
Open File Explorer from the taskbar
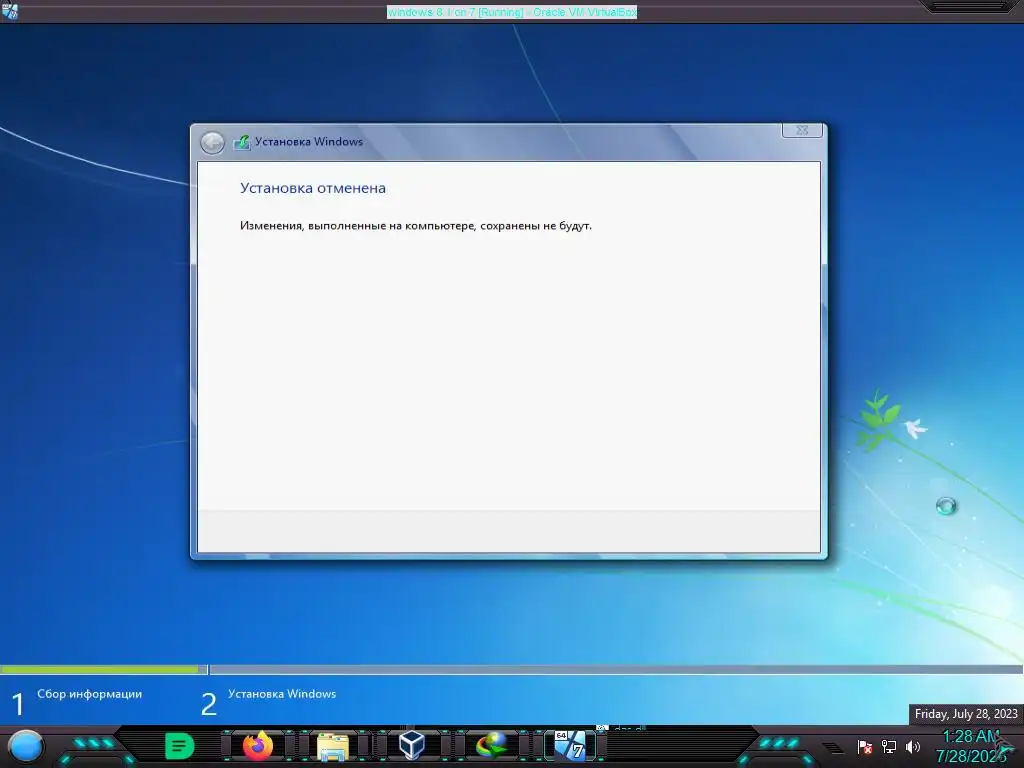333,746
